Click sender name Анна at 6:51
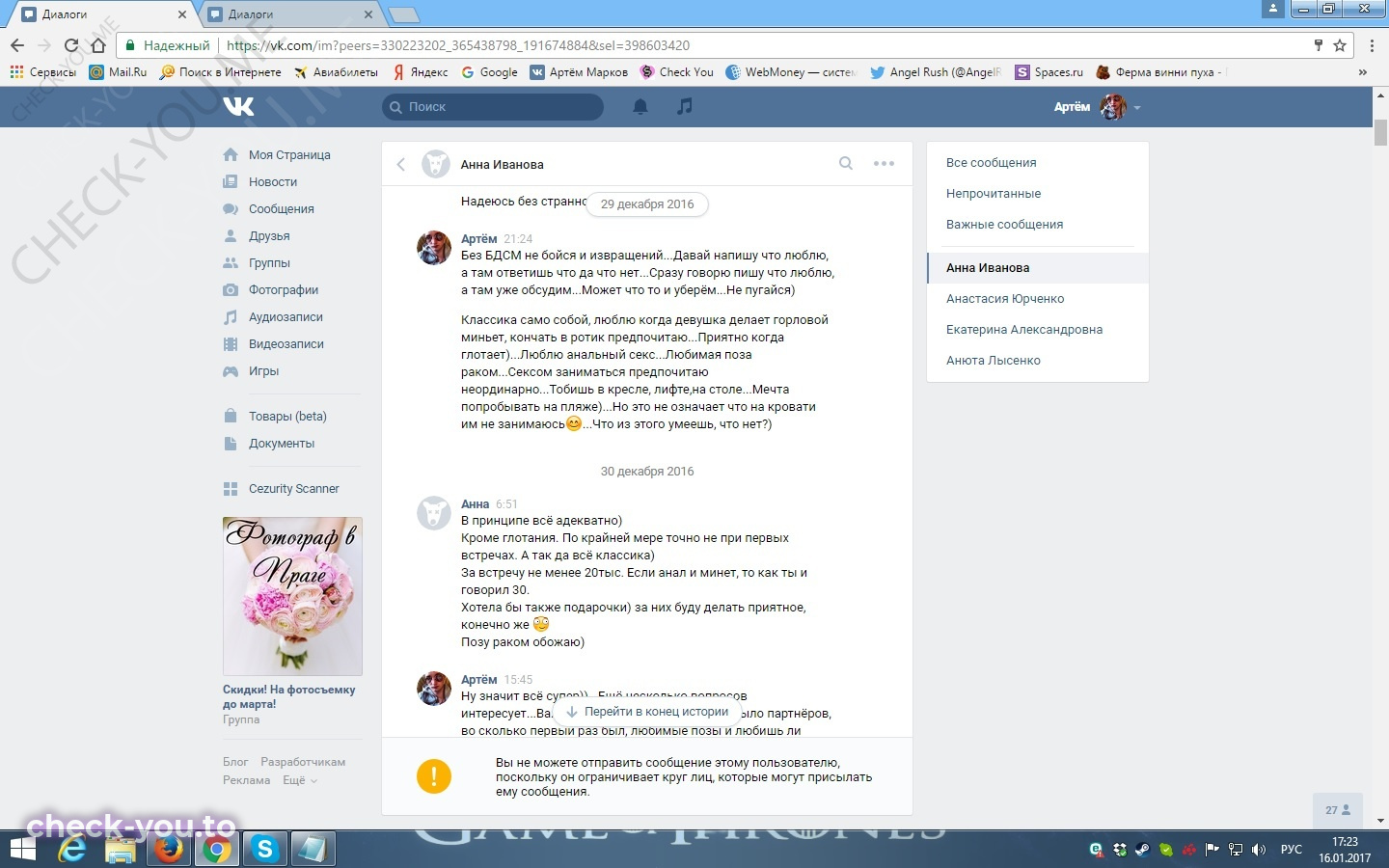 (475, 503)
